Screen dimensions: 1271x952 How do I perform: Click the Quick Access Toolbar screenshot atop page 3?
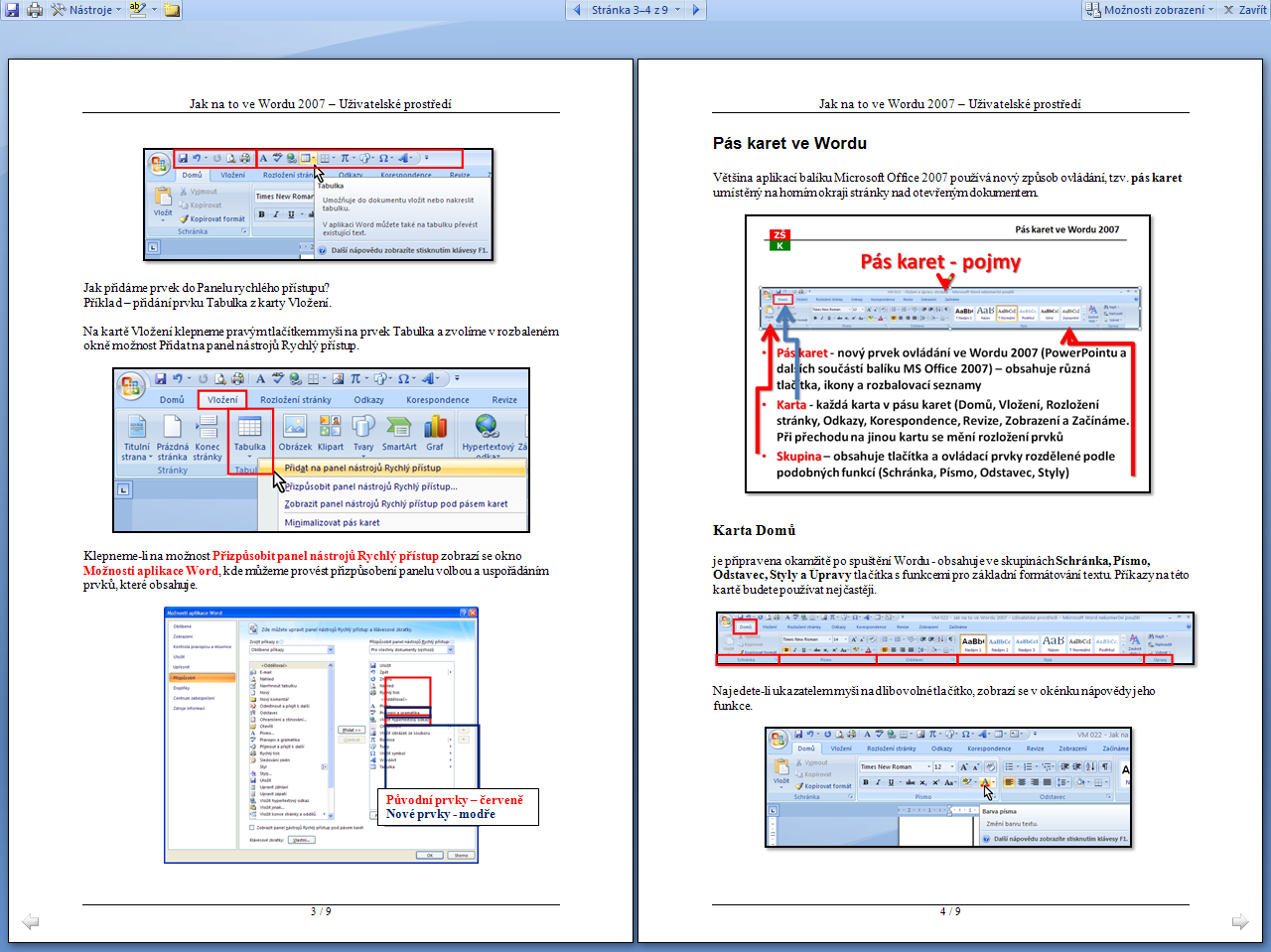pyautogui.click(x=319, y=204)
